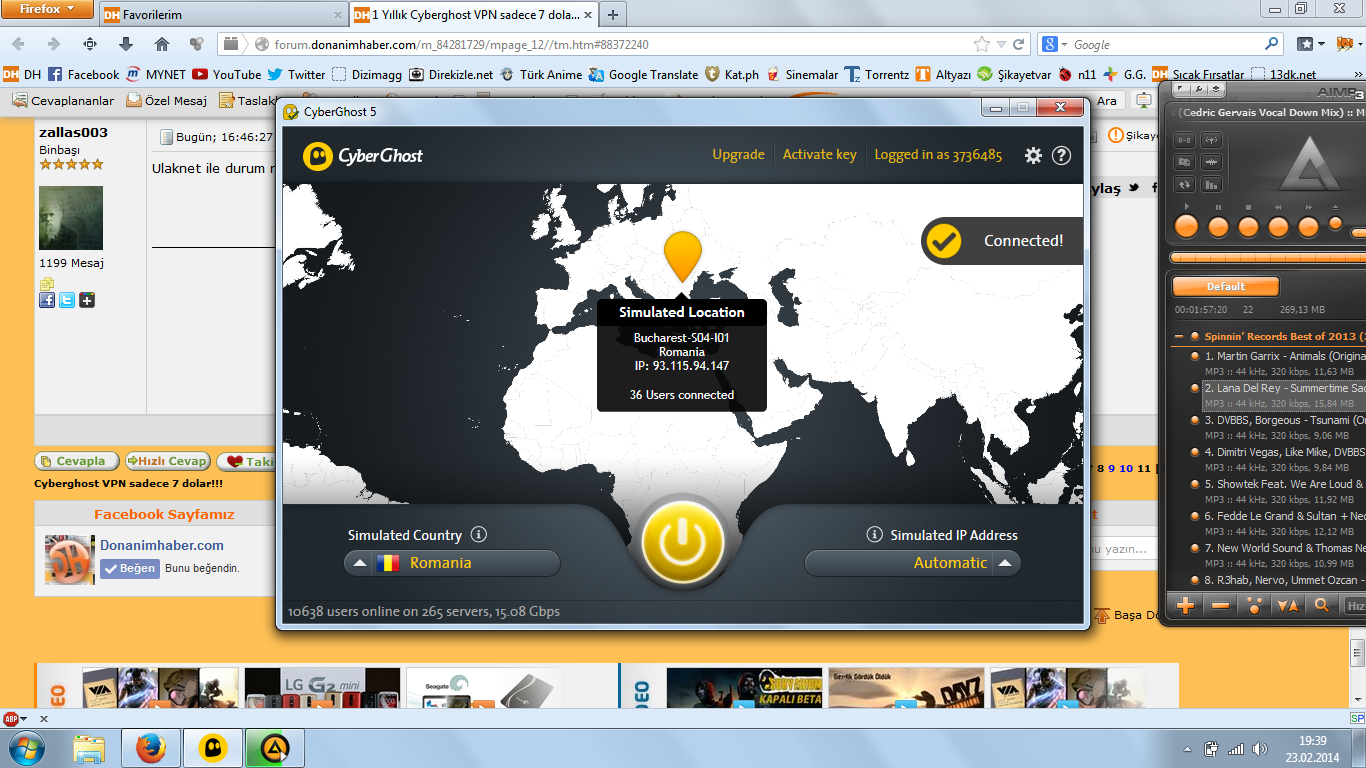This screenshot has height=768, width=1366.
Task: Open Google Translate bookmark
Action: (644, 74)
